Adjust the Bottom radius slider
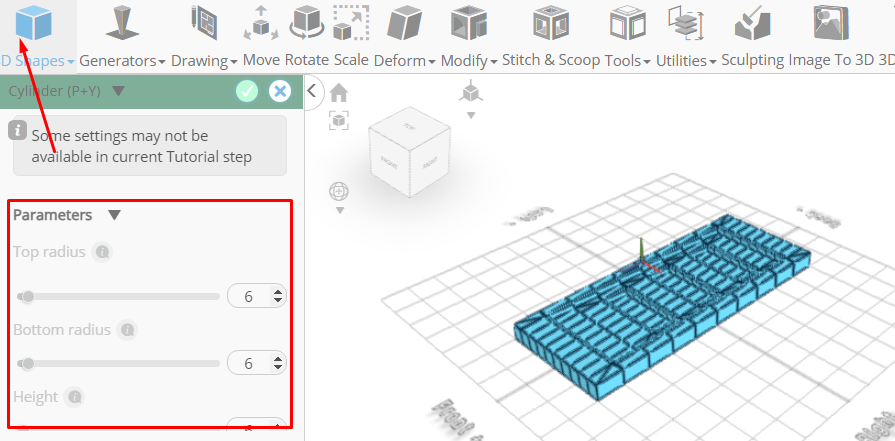The width and height of the screenshot is (895, 441). (x=118, y=363)
